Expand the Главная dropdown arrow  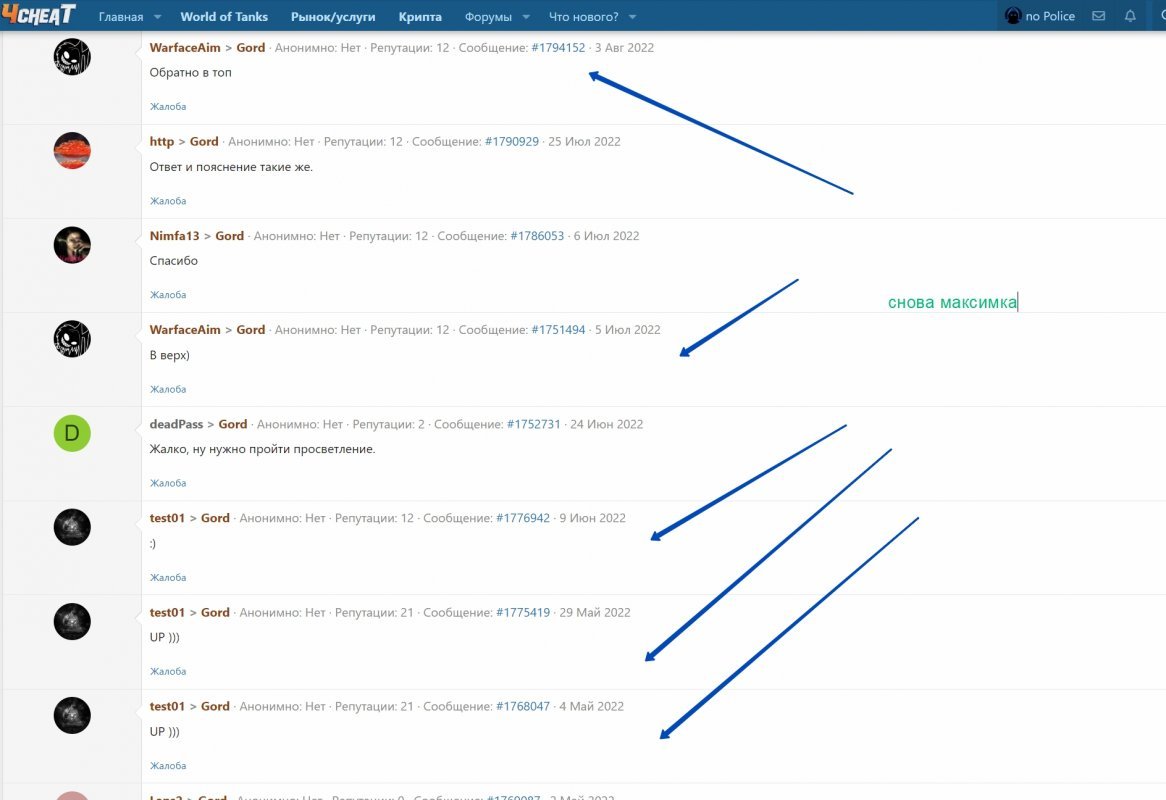155,18
